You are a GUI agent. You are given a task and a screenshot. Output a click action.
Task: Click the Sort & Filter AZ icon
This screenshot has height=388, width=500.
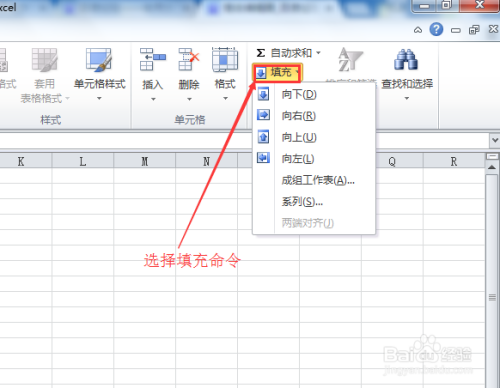pyautogui.click(x=350, y=60)
